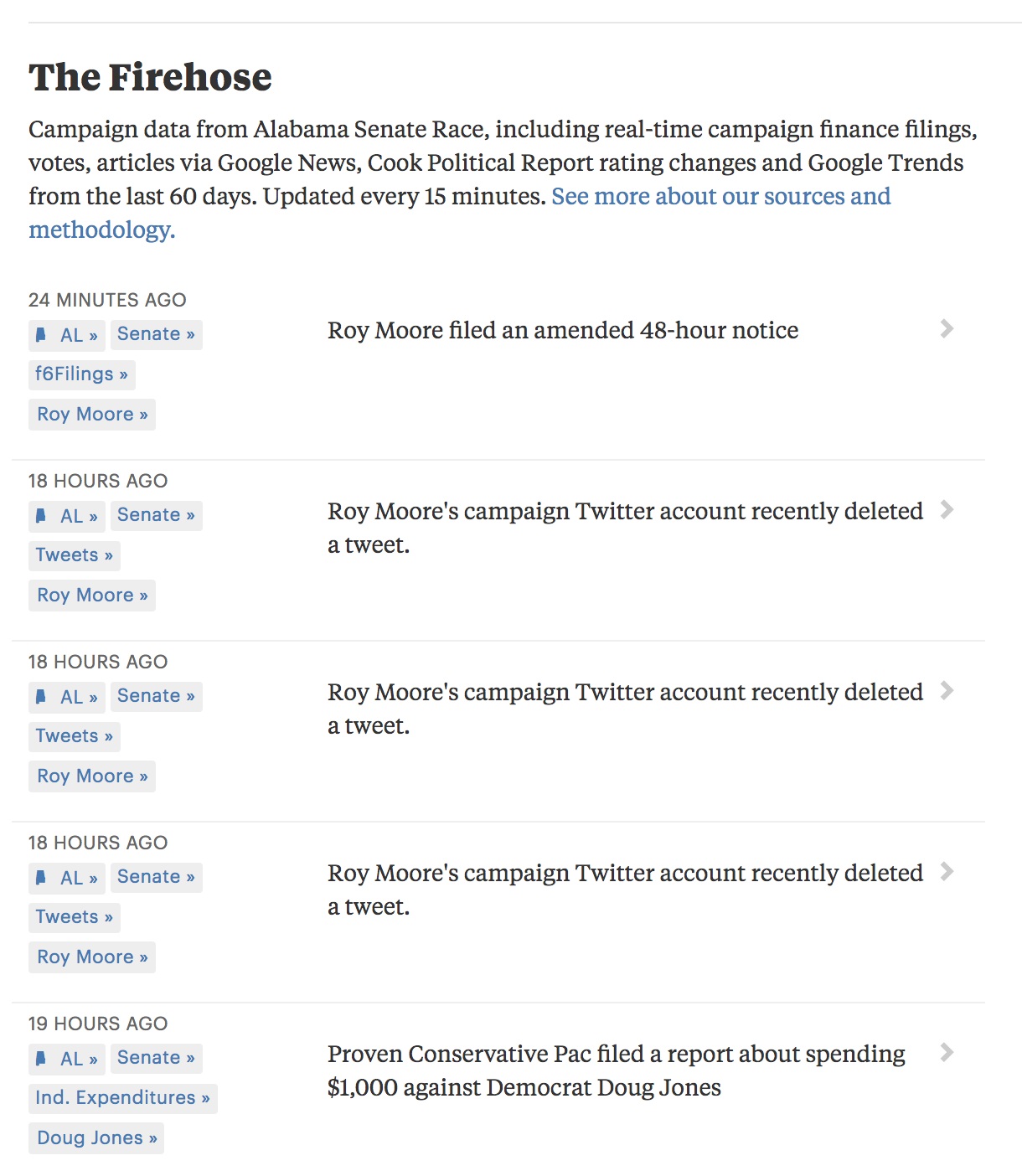Screen dimensions: 1022x1176
Task: Click the AL tag in the 19 hours ago entry
Action: (x=78, y=1059)
